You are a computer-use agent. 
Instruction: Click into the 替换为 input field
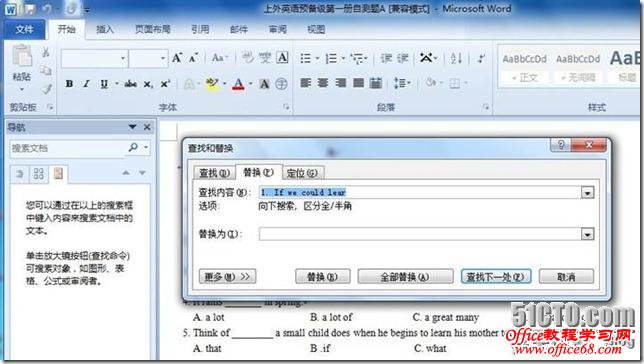click(420, 234)
